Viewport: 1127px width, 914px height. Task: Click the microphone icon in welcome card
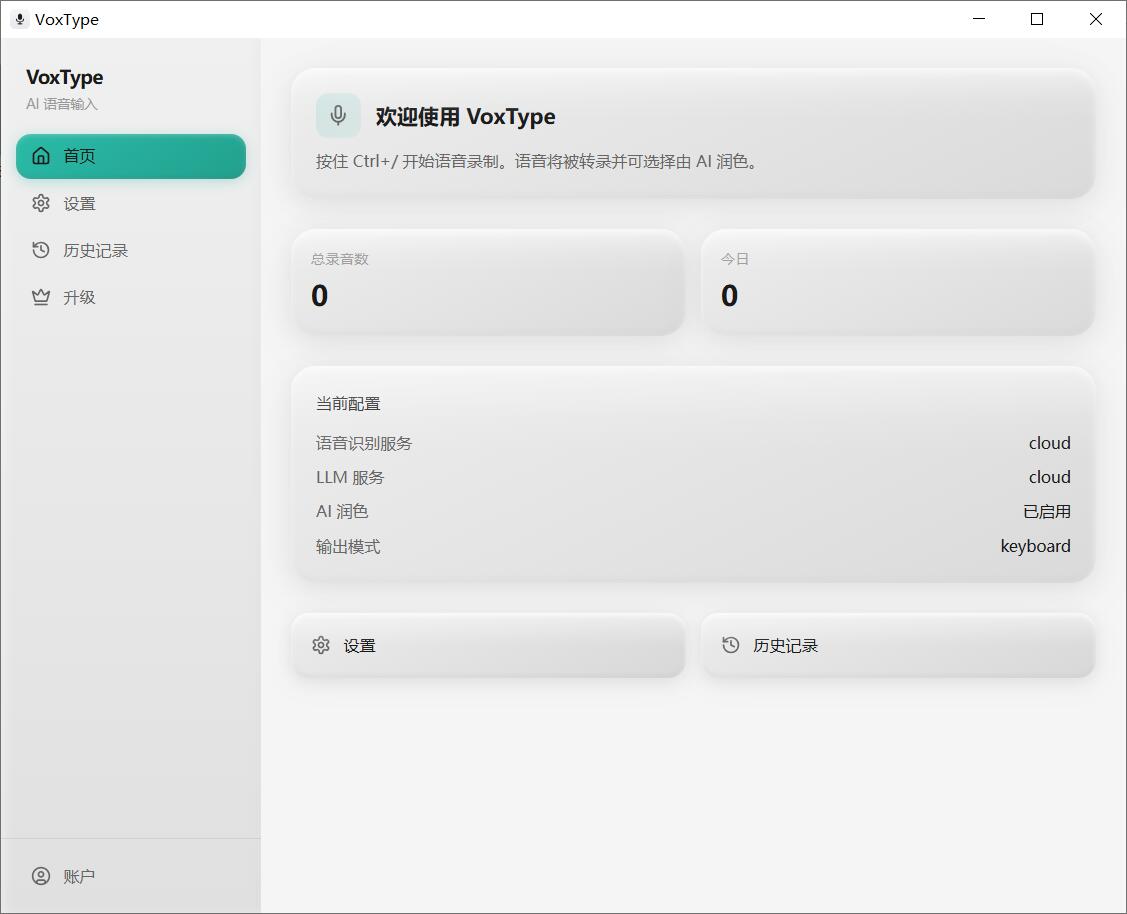coord(338,115)
